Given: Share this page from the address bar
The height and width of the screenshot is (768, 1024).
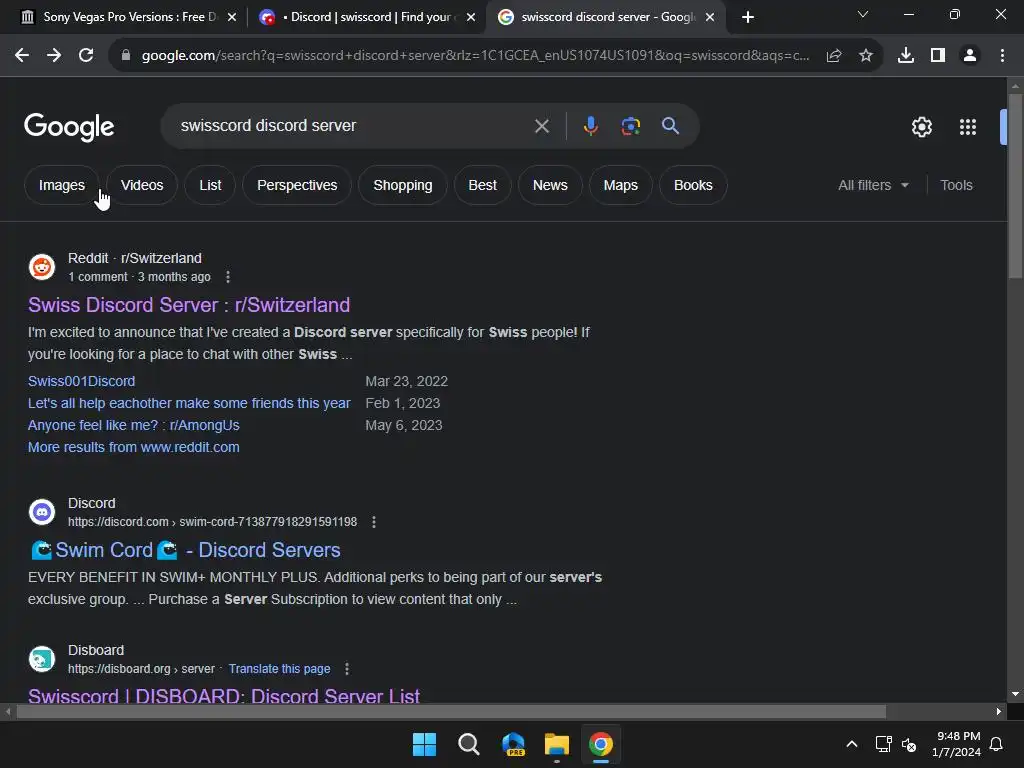Looking at the screenshot, I should click(x=834, y=56).
